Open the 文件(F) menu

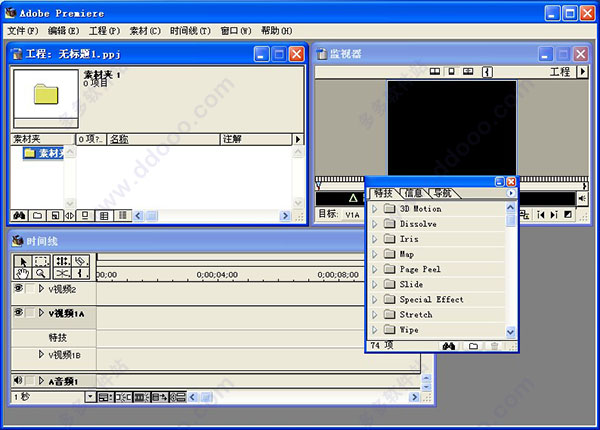click(x=23, y=31)
